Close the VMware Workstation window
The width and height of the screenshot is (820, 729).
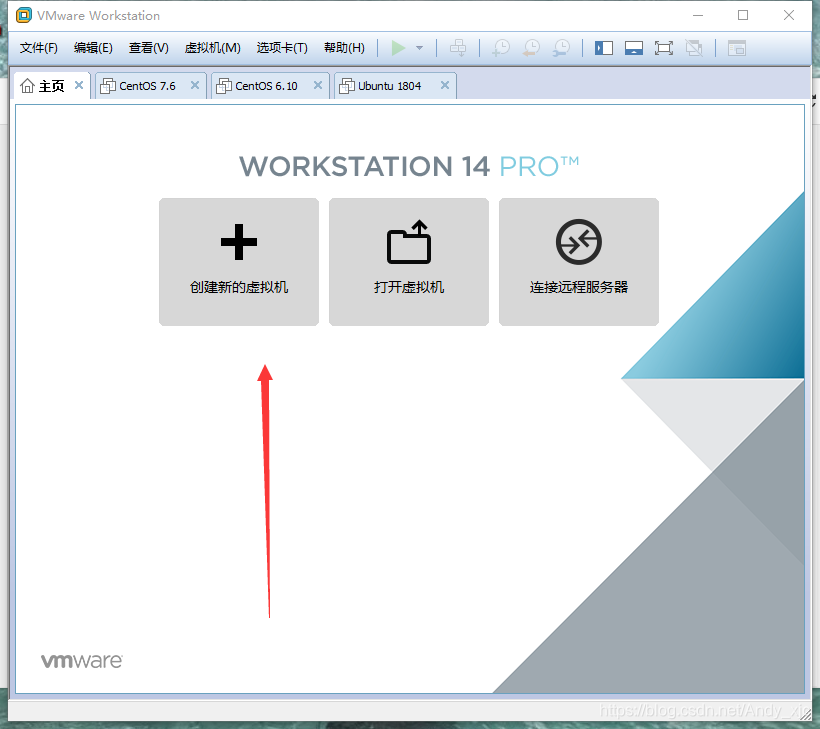[789, 16]
